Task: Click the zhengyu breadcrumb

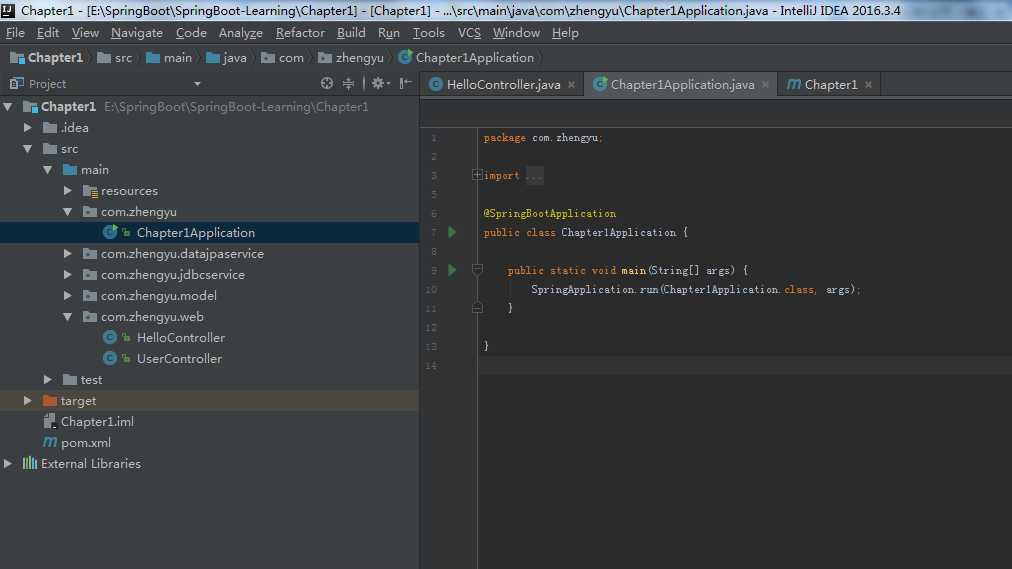Action: point(351,57)
